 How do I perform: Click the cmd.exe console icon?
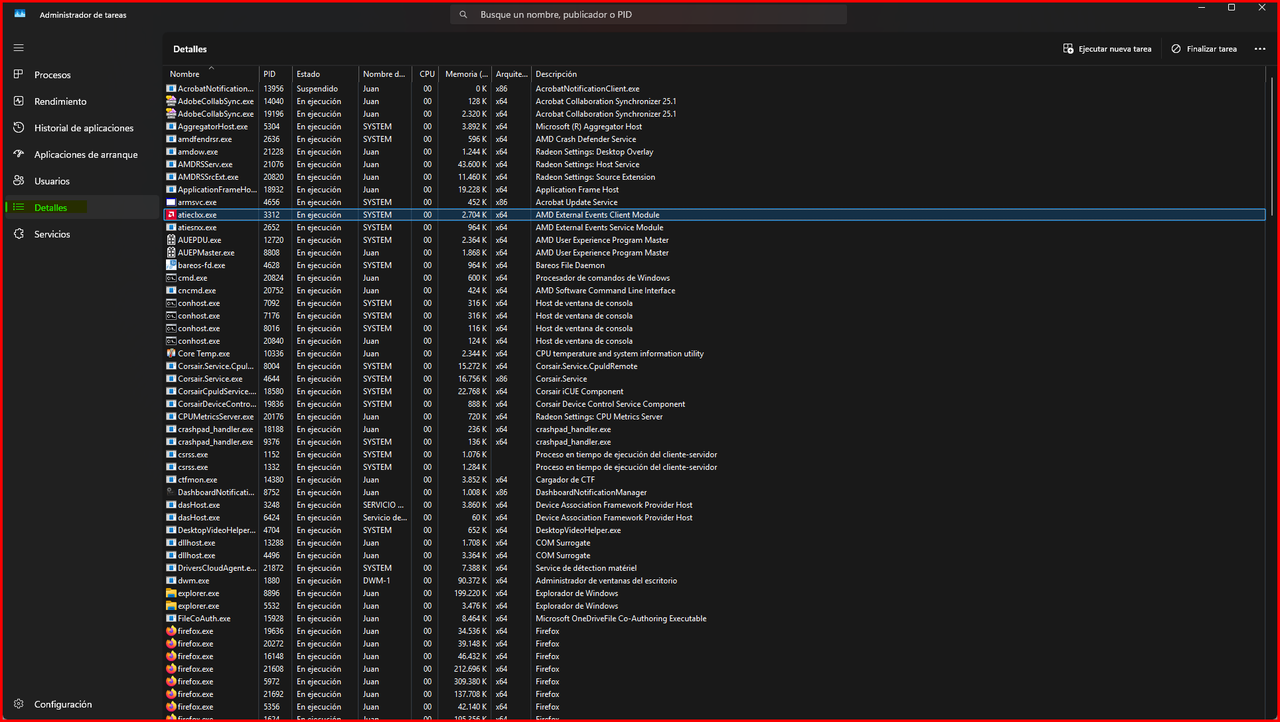pos(171,278)
